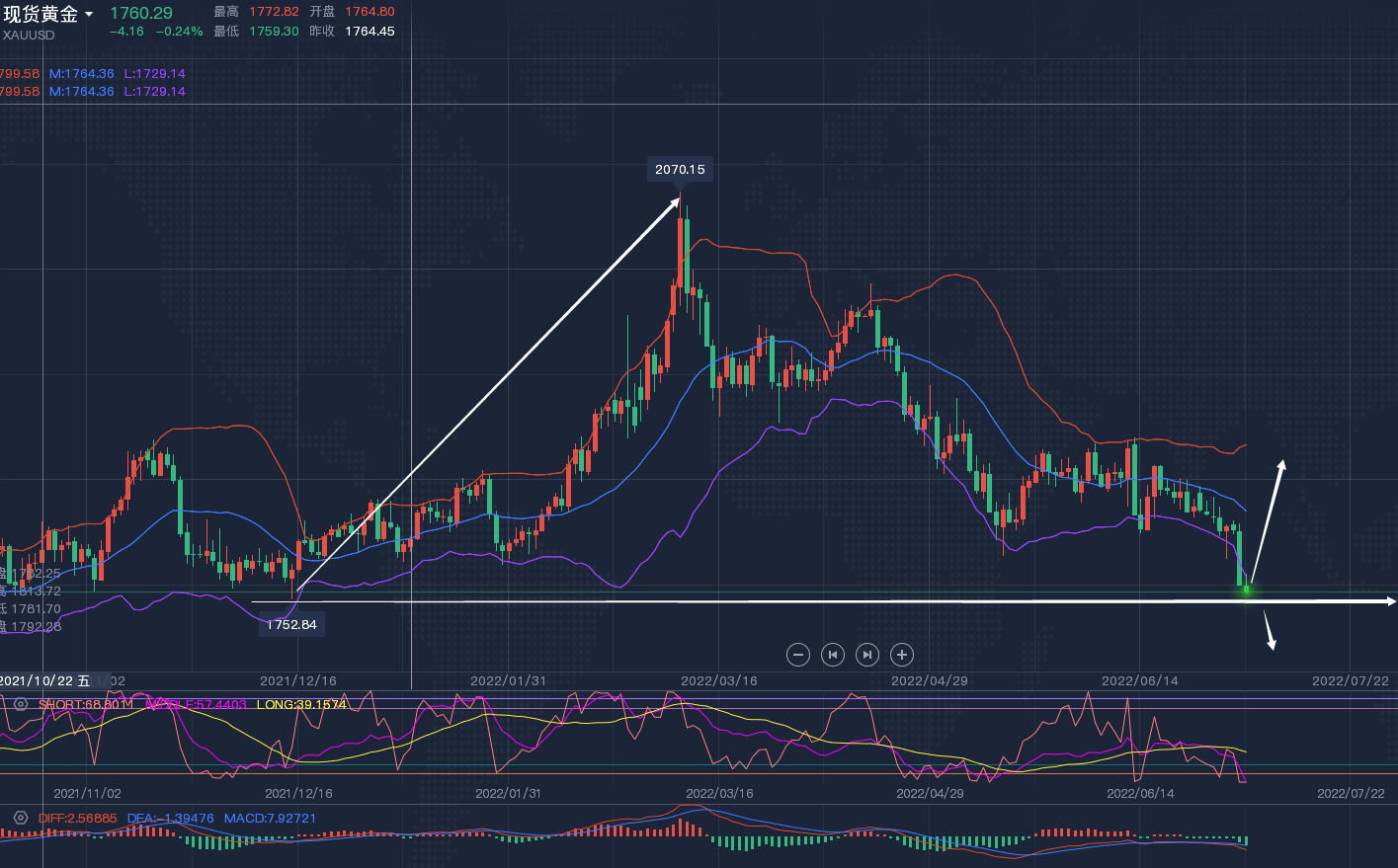Image resolution: width=1398 pixels, height=868 pixels.
Task: Click the LONG:39.1574 indicator label
Action: tap(301, 705)
